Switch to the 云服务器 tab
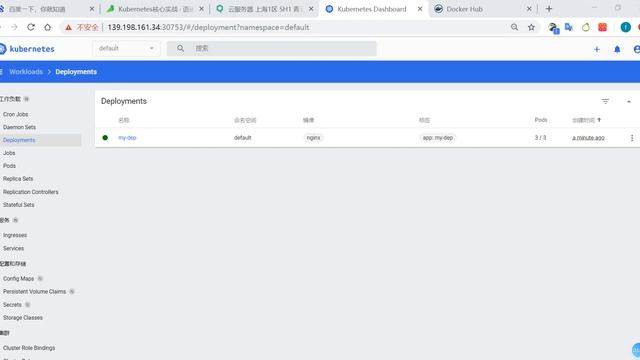The height and width of the screenshot is (360, 640). coord(264,9)
